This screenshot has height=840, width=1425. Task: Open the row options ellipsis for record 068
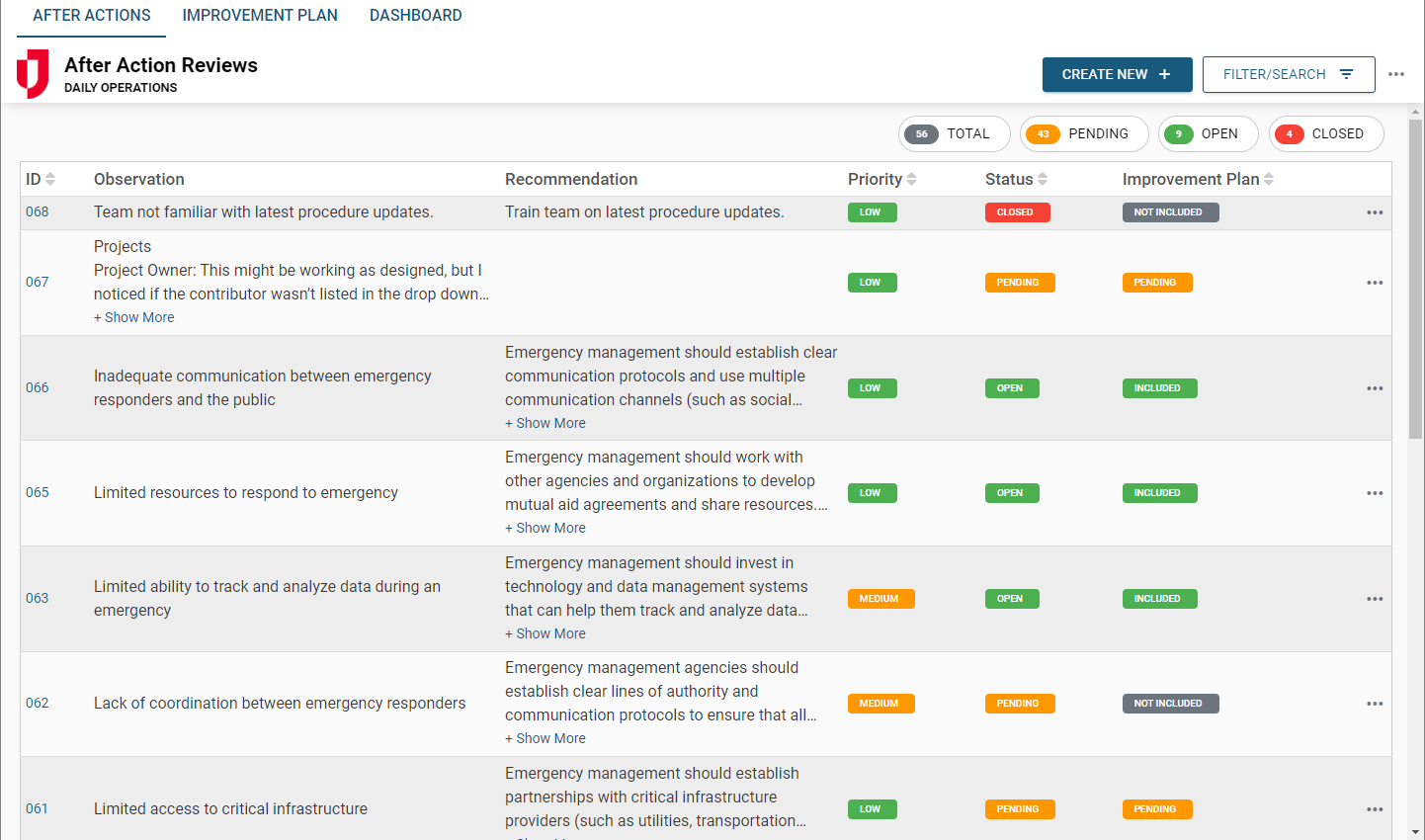tap(1375, 211)
